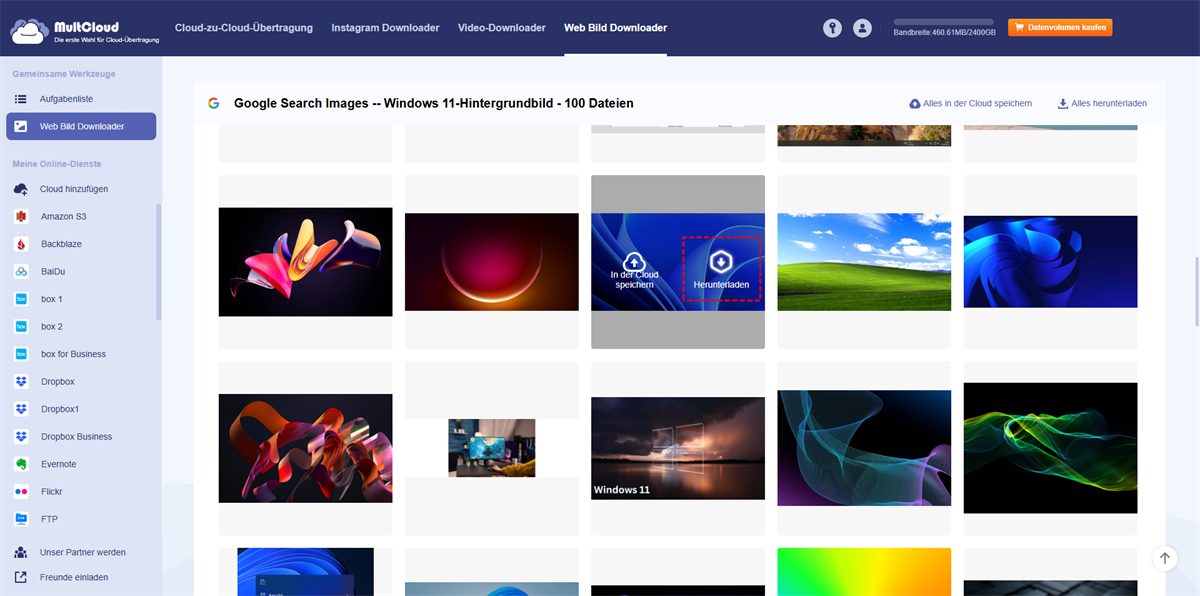This screenshot has height=596, width=1200.
Task: Click the Freunde einladen share icon
Action: 21,577
